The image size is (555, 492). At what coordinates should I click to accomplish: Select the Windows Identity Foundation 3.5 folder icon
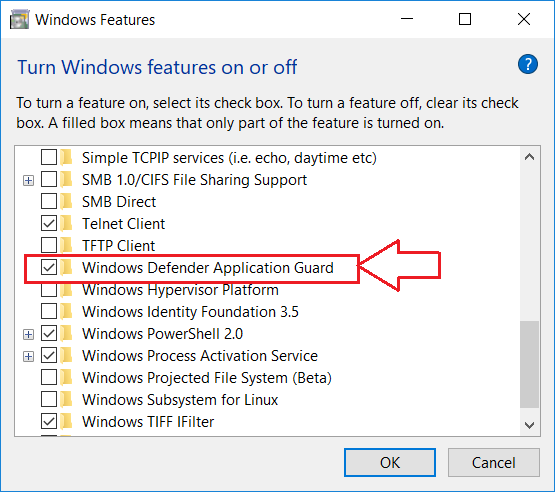pos(67,312)
